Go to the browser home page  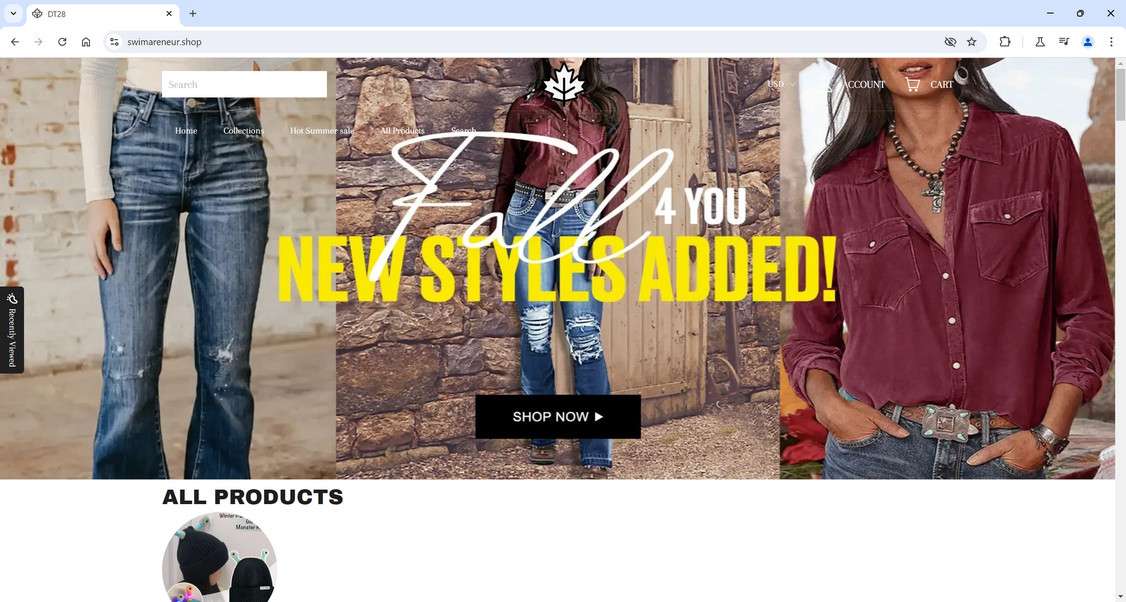(86, 42)
